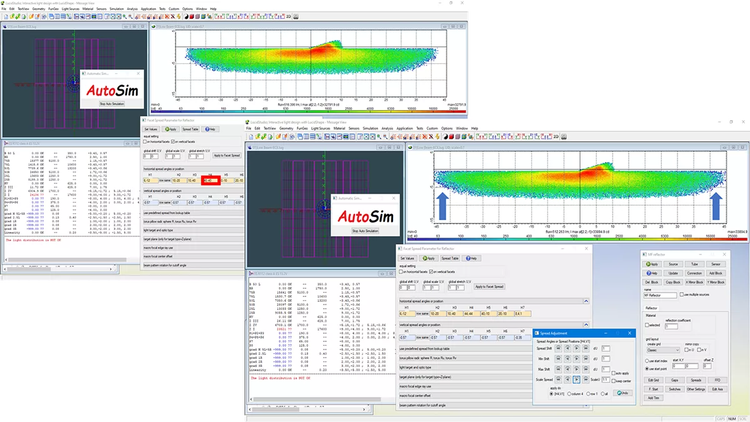
Task: Enable 'on horizontal facets' in front Facet Spread dialog
Action: (401, 272)
